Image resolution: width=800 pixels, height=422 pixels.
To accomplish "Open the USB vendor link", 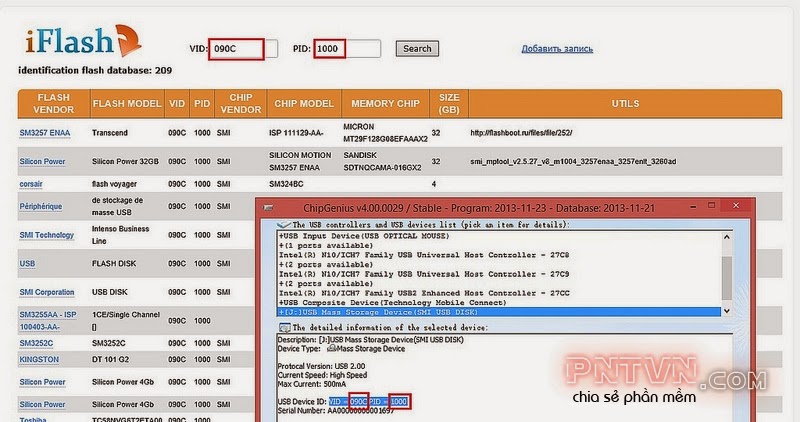I will 28,263.
